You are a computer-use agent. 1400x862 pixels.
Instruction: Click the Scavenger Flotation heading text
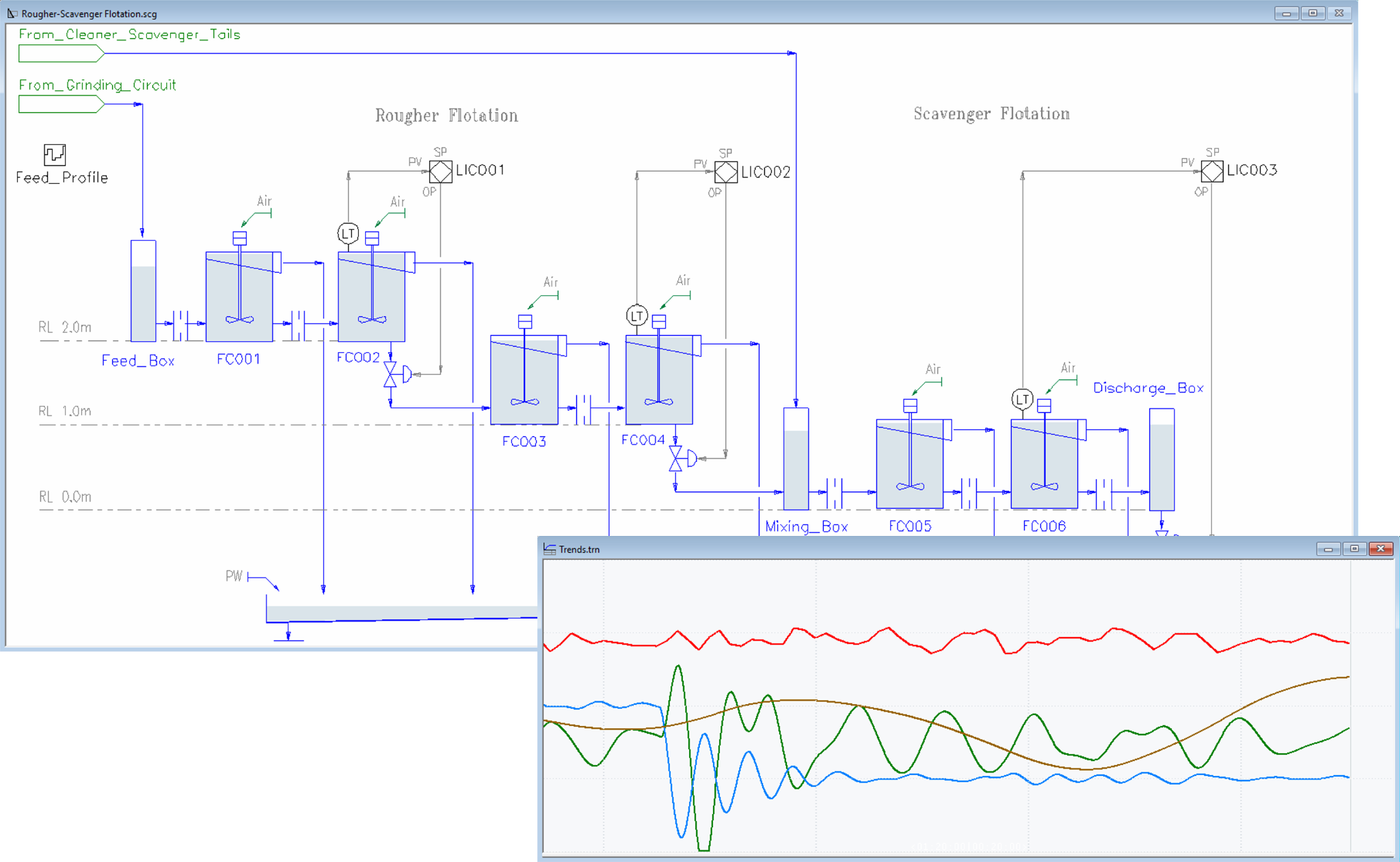tap(992, 114)
